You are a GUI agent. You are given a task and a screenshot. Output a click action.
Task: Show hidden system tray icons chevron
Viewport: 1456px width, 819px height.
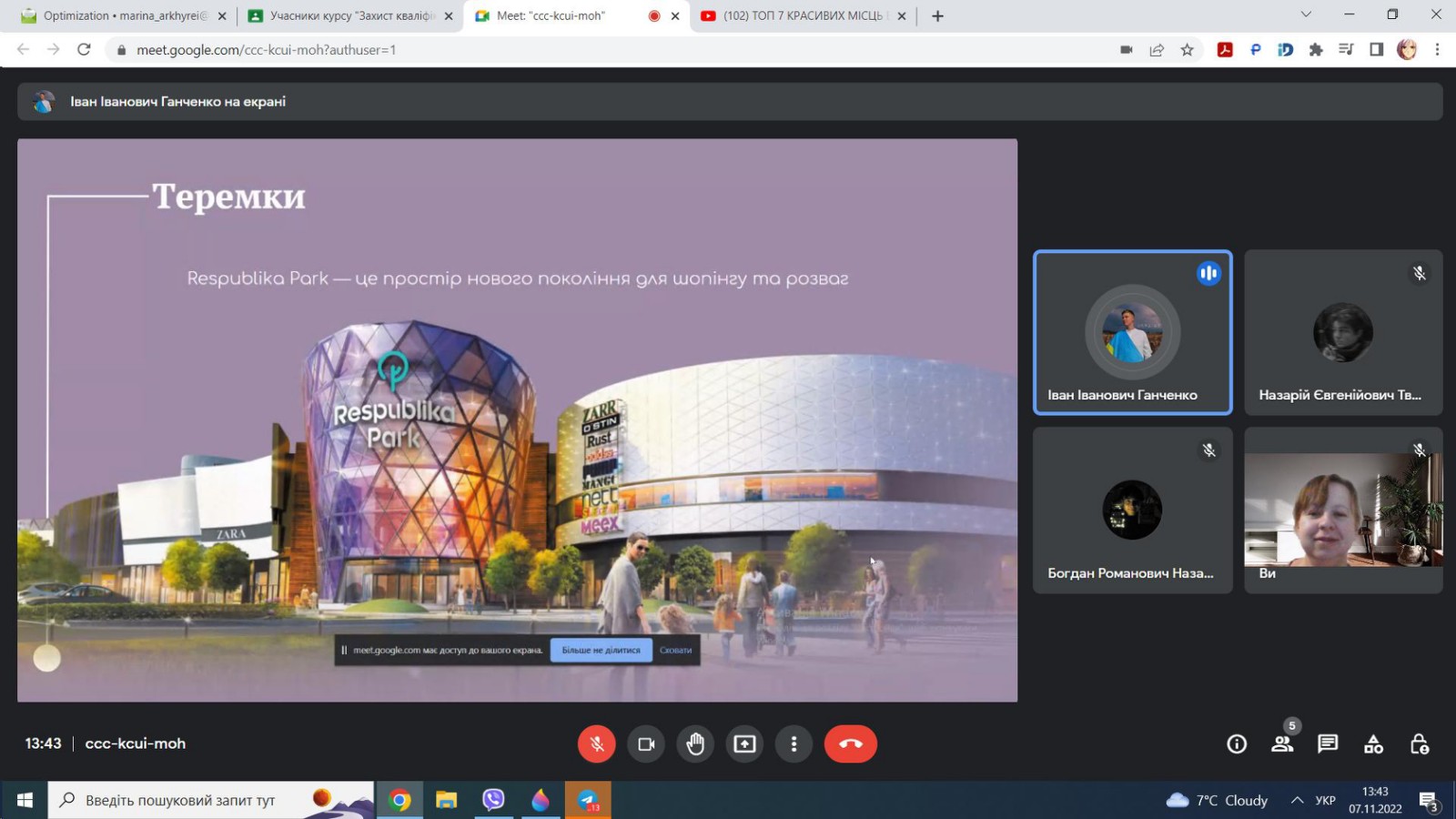pos(1297,800)
